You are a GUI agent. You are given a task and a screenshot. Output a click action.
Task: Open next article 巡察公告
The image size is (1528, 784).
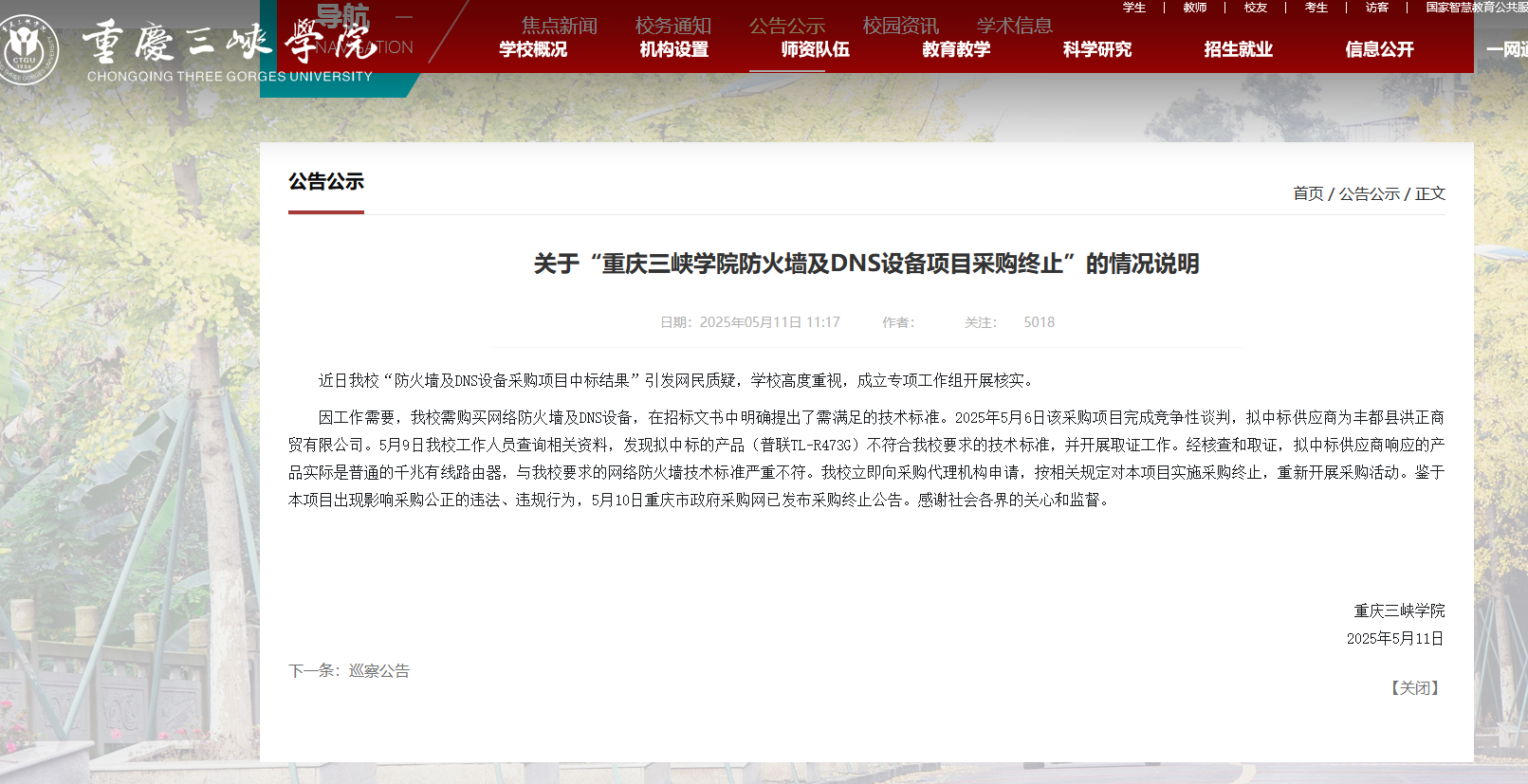pos(379,671)
